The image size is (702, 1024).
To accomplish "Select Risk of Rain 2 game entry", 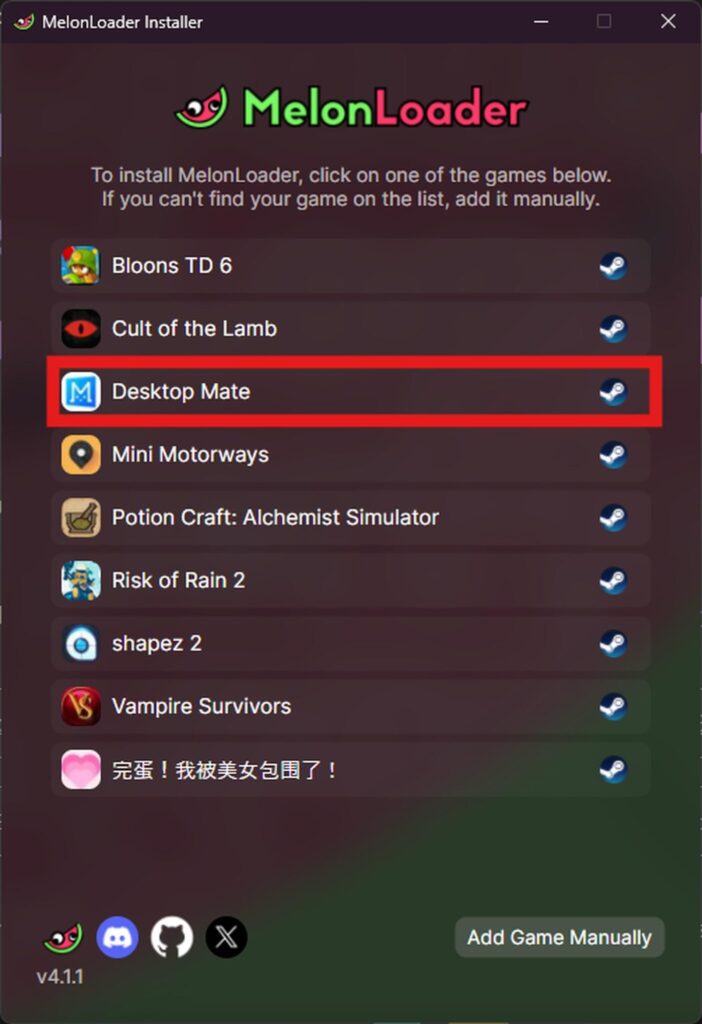I will pos(351,580).
